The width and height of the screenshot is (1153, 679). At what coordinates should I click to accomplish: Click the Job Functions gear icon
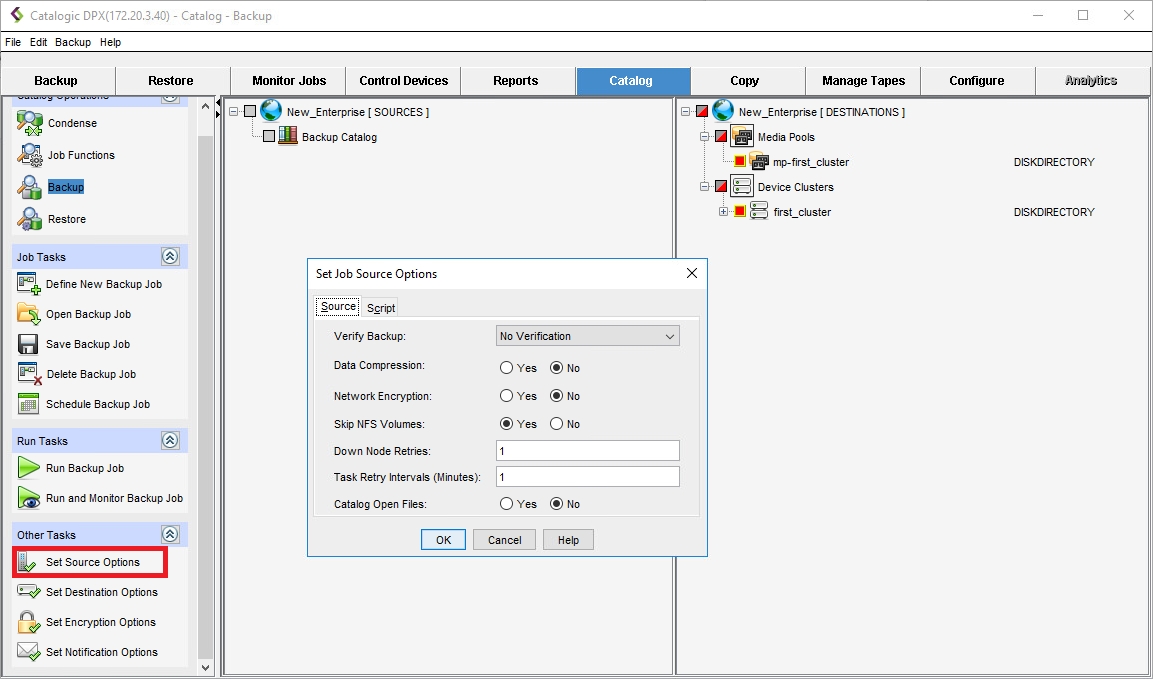click(x=29, y=155)
